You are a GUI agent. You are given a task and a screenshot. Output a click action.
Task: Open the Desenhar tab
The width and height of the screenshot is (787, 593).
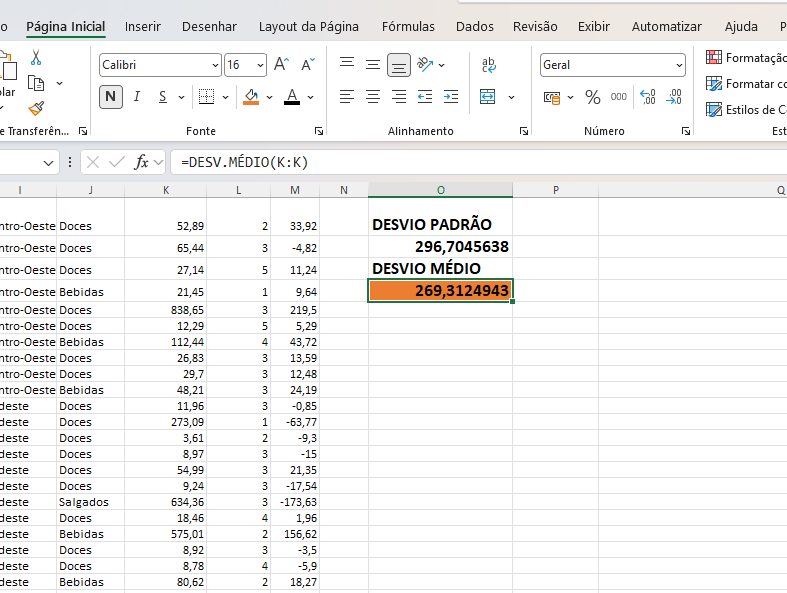(x=209, y=27)
